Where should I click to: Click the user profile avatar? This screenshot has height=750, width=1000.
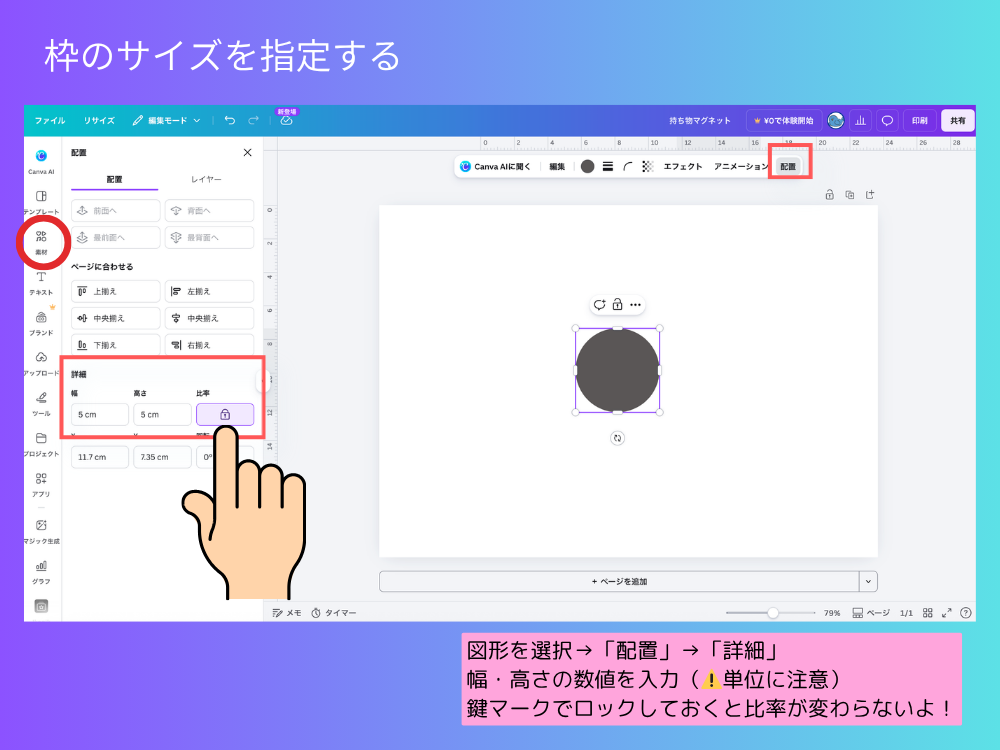tap(835, 120)
